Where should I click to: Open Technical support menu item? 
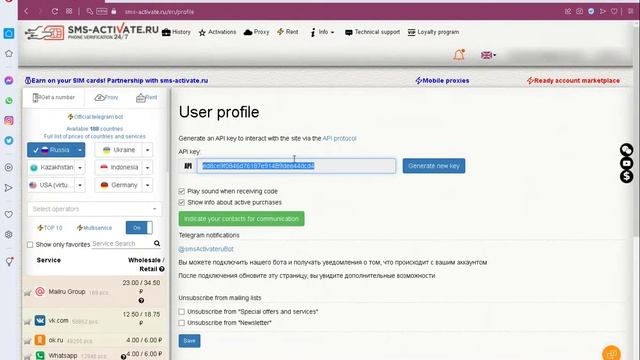(372, 32)
